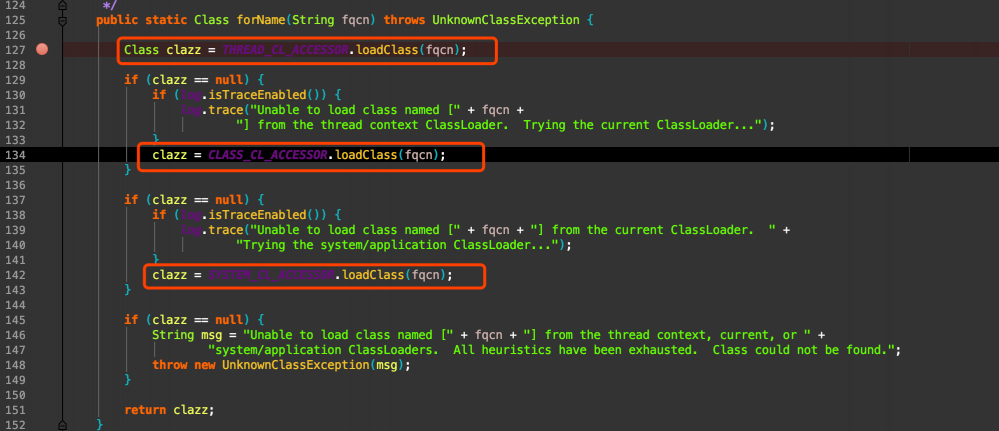
Task: Click the closing fold marker on line 152
Action: coord(62,424)
